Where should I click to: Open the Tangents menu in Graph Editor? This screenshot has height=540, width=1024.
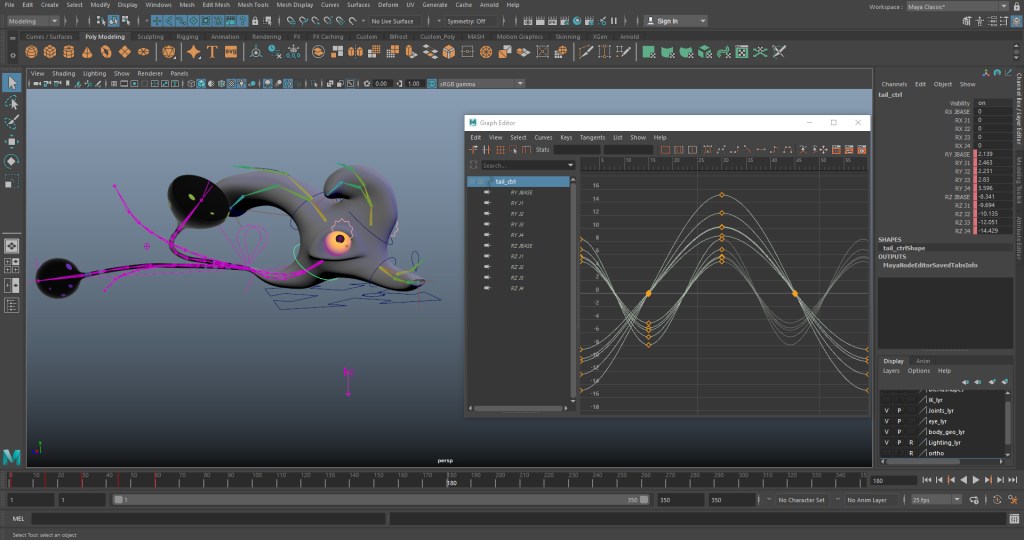tap(592, 137)
